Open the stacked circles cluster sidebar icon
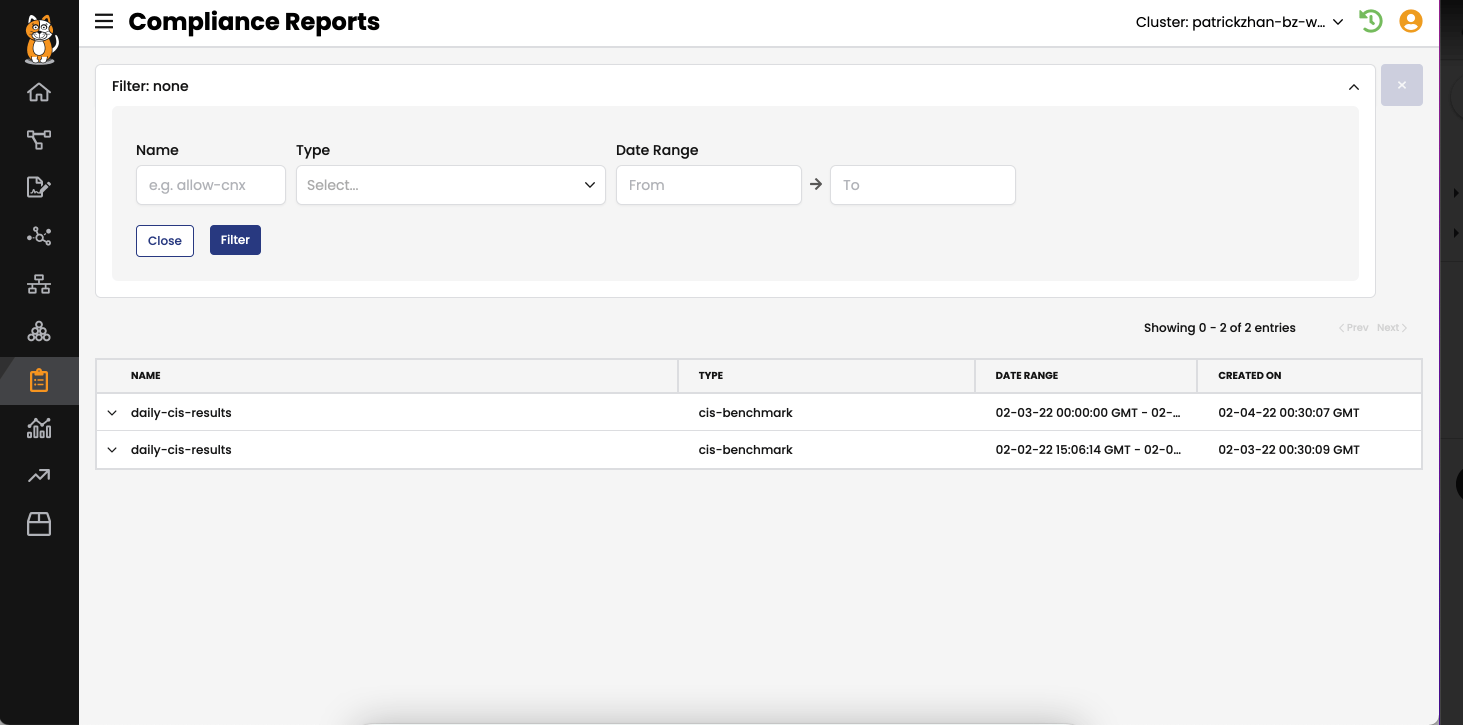1463x725 pixels. 39,332
